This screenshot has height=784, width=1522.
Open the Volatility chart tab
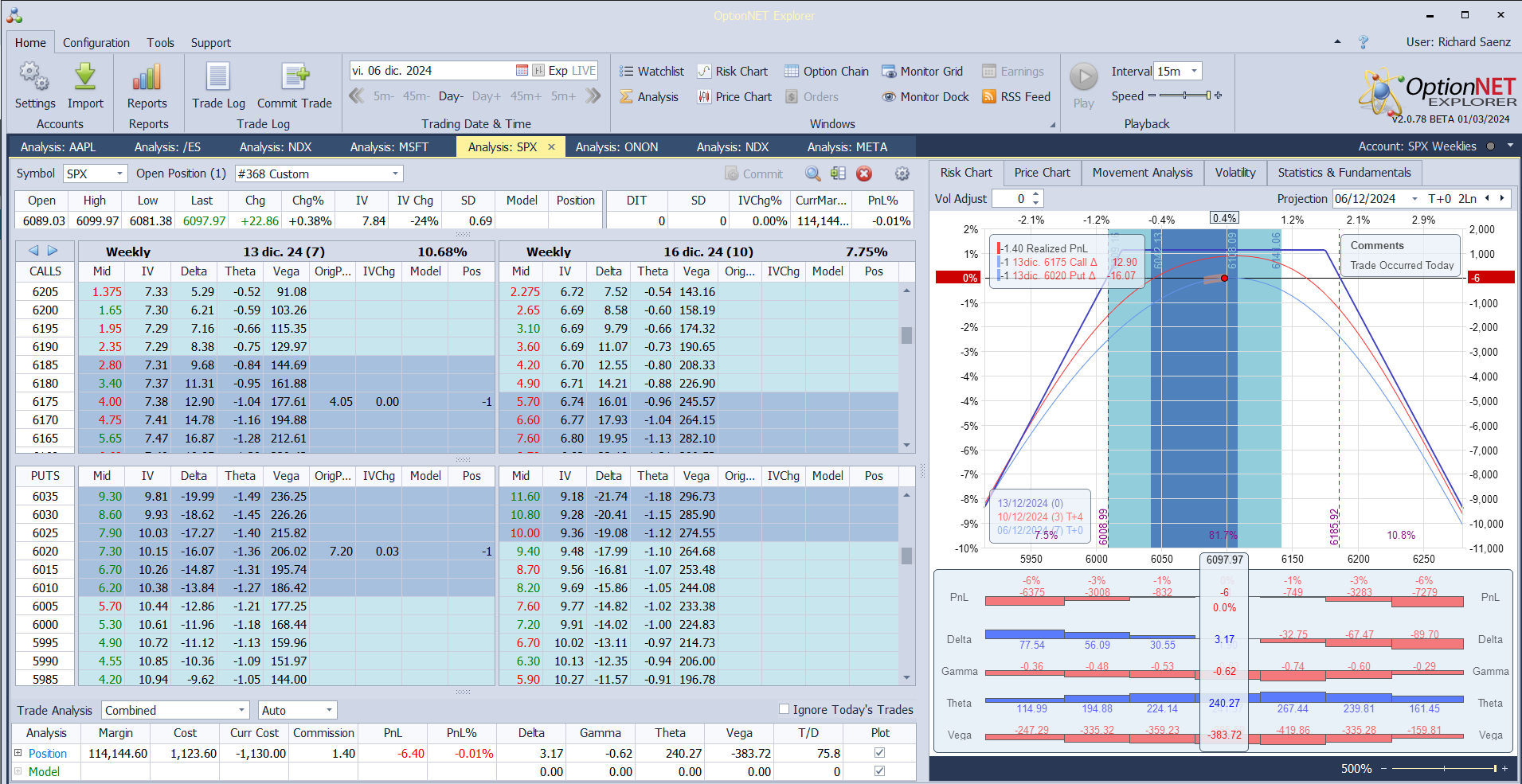(x=1235, y=173)
